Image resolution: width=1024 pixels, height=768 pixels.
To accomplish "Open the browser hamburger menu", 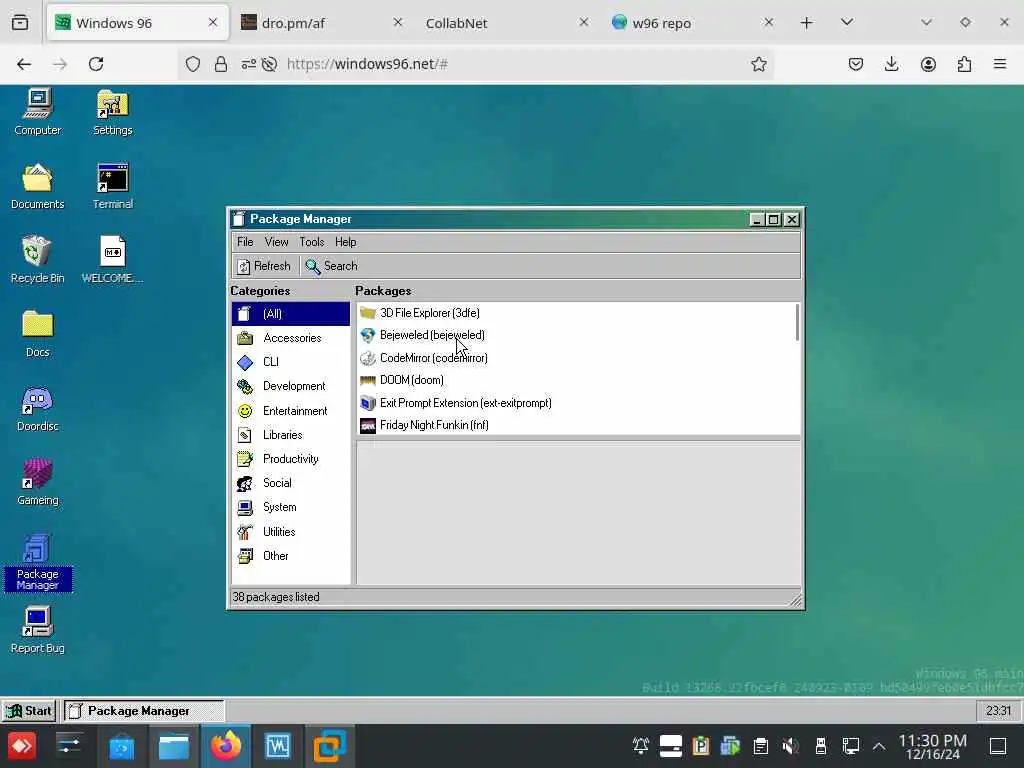I will (1000, 64).
